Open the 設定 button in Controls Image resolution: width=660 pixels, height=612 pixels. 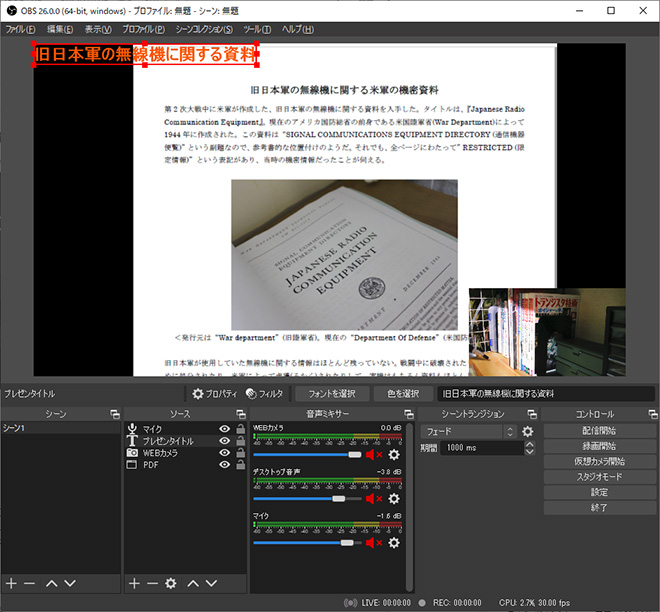point(599,492)
